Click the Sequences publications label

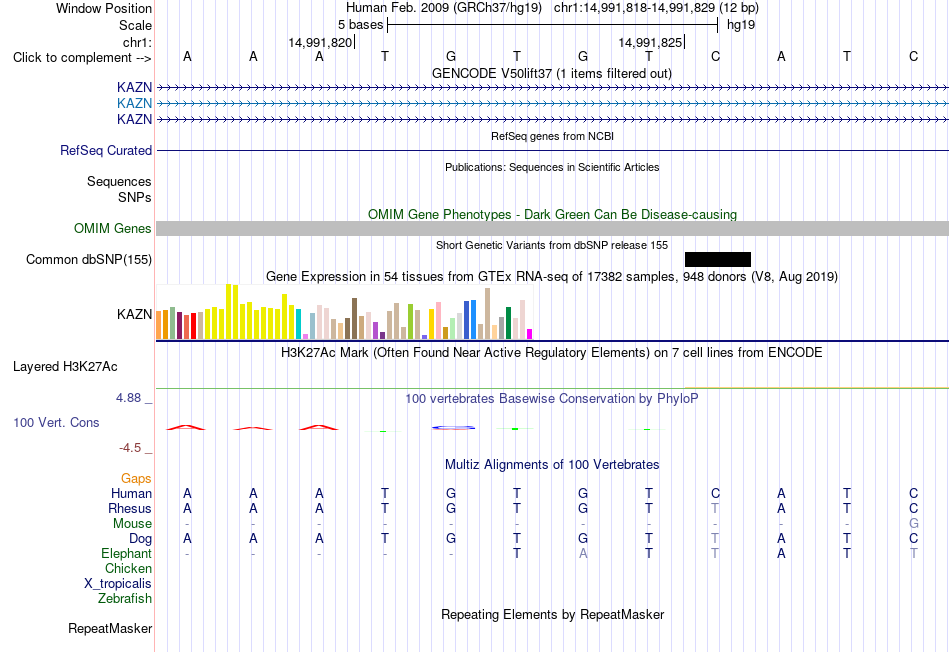coord(119,181)
